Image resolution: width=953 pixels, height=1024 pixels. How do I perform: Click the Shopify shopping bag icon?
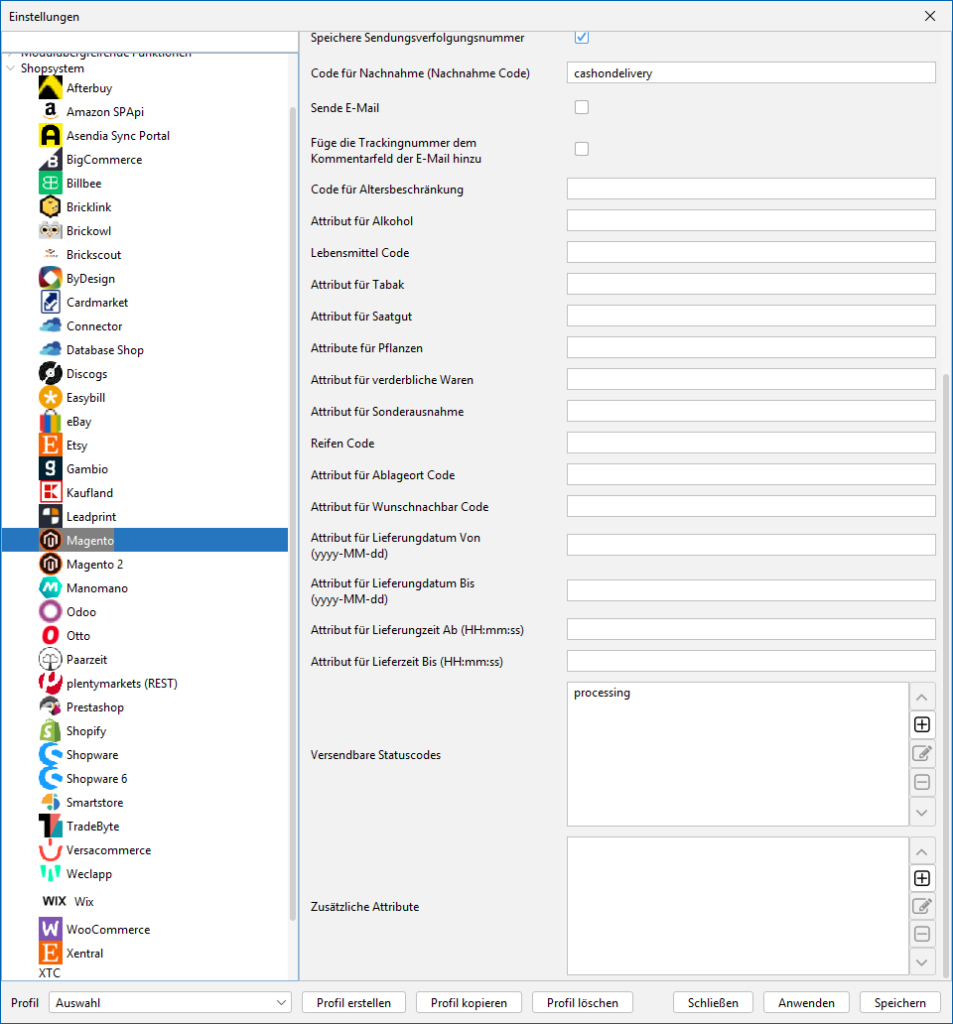point(50,731)
